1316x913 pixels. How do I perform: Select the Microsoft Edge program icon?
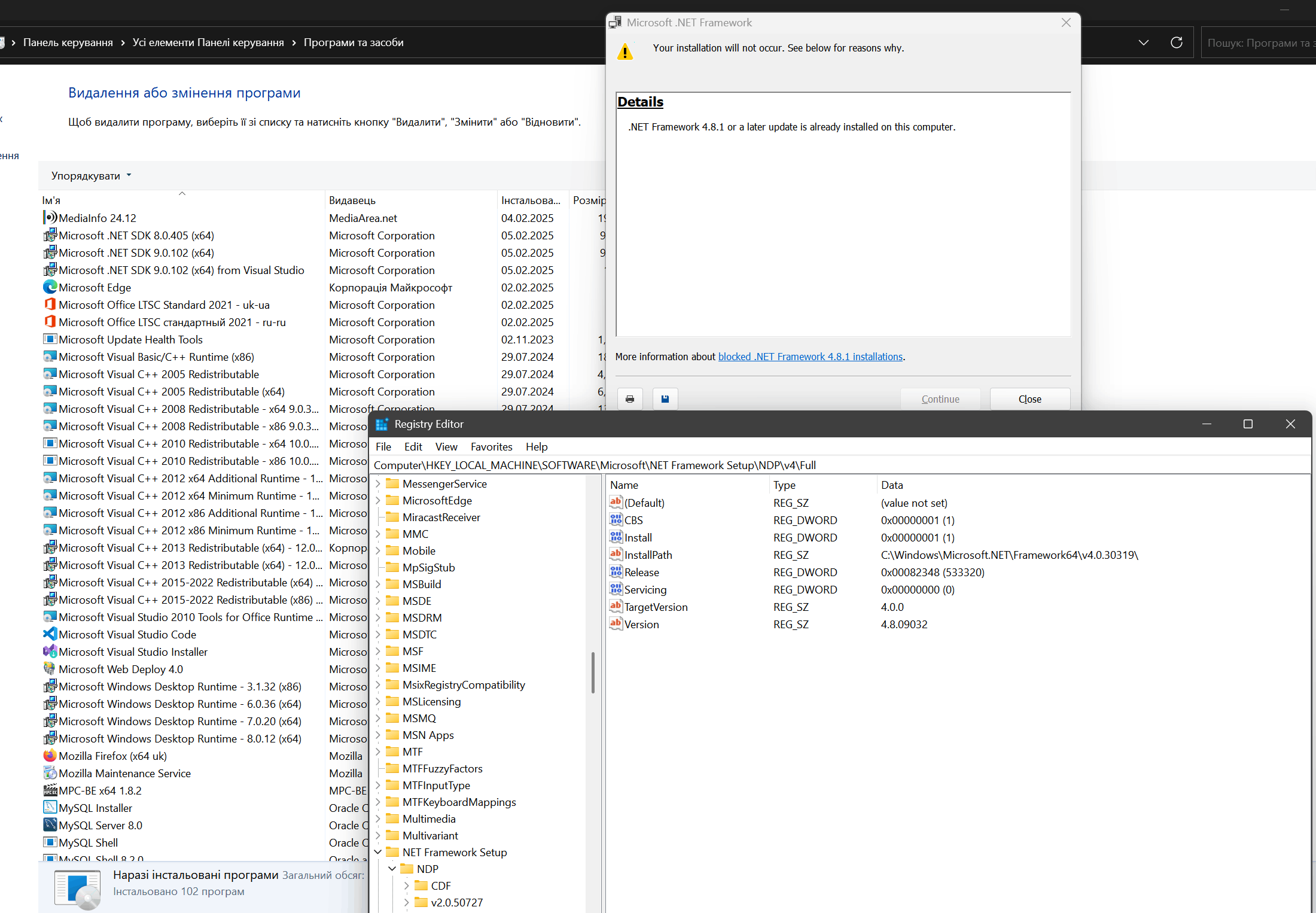point(50,287)
